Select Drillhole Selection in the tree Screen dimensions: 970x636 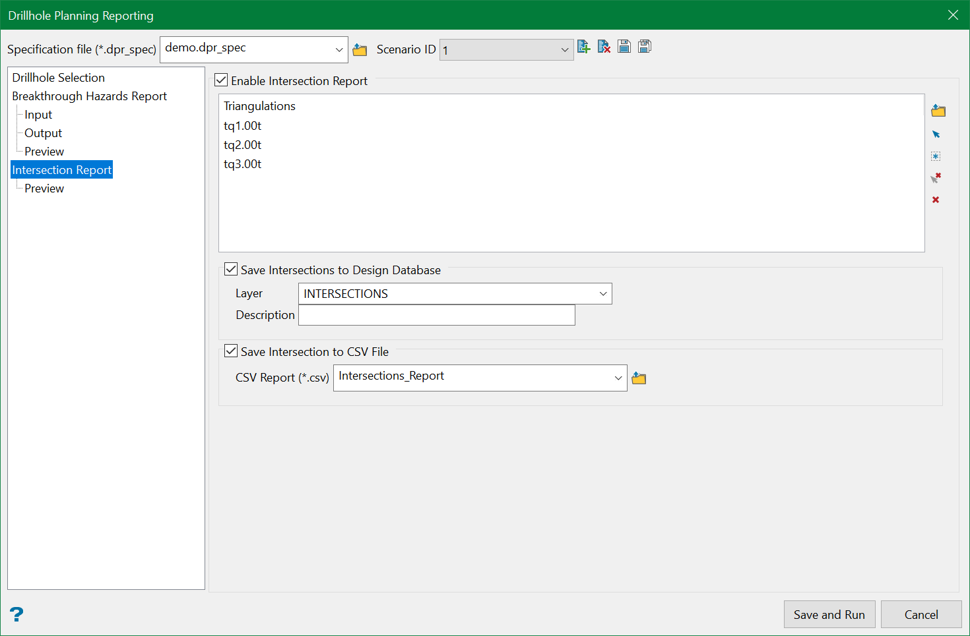coord(58,78)
